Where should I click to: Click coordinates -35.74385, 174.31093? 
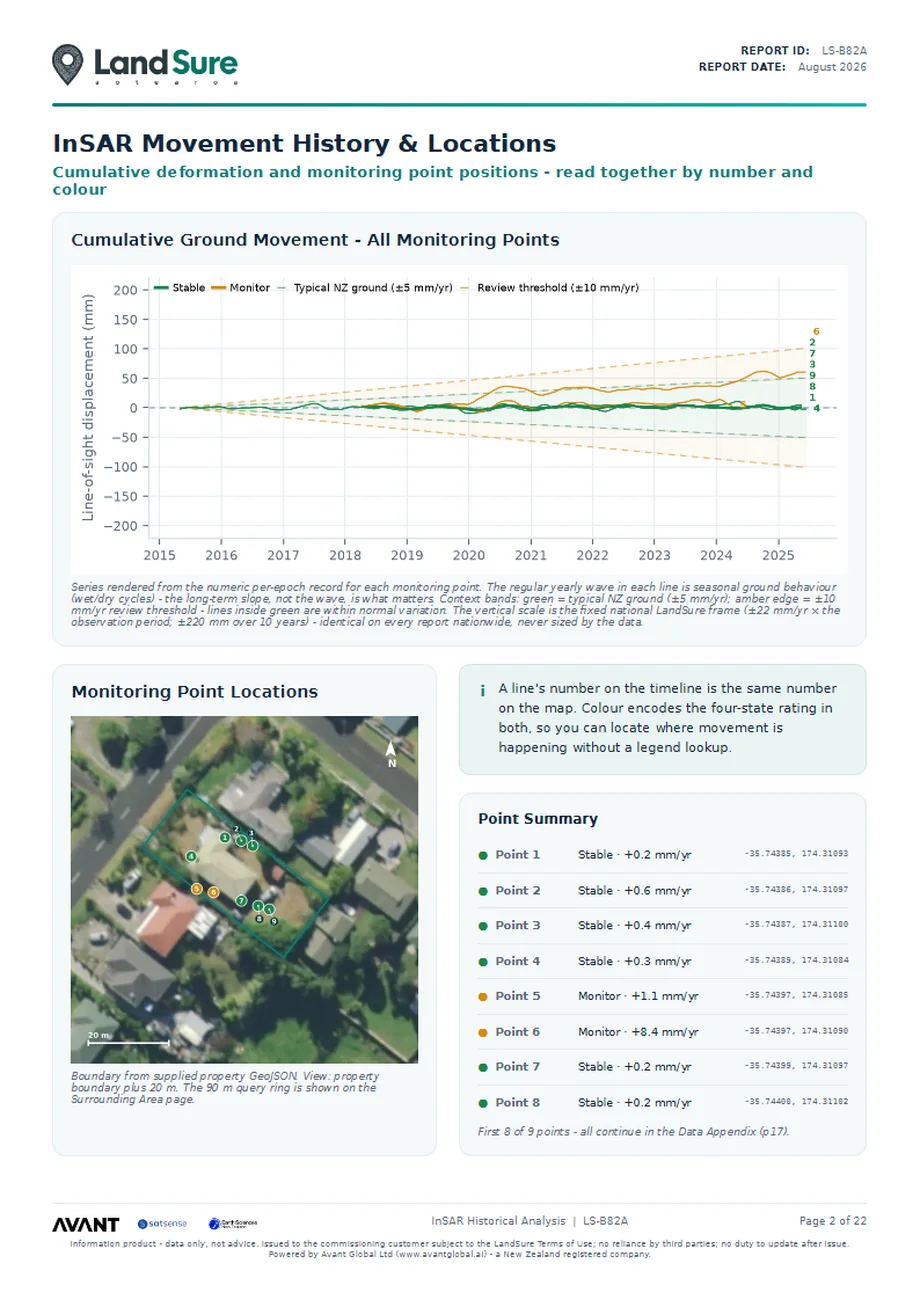coord(797,855)
